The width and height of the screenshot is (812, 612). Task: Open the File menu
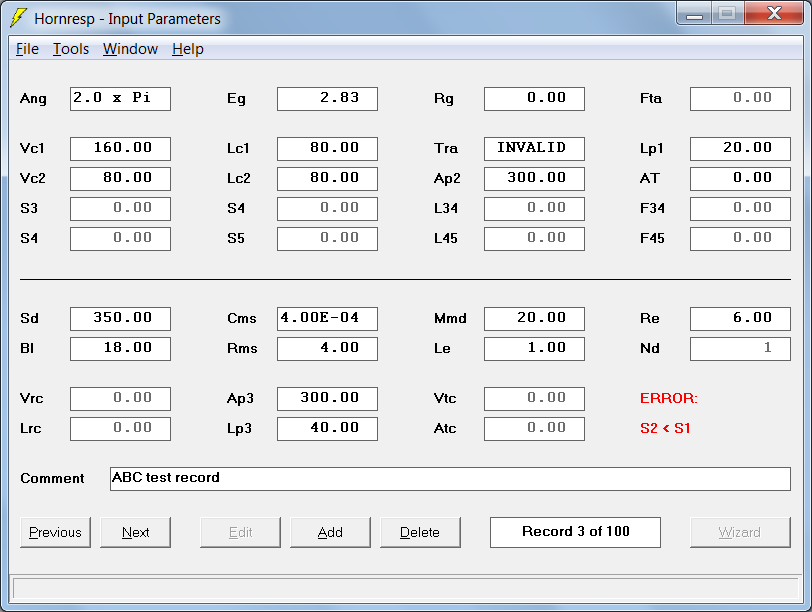[x=27, y=49]
